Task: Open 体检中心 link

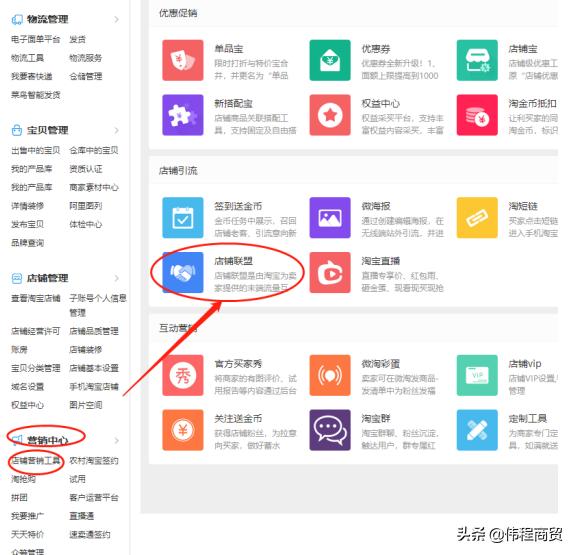Action: tap(86, 224)
